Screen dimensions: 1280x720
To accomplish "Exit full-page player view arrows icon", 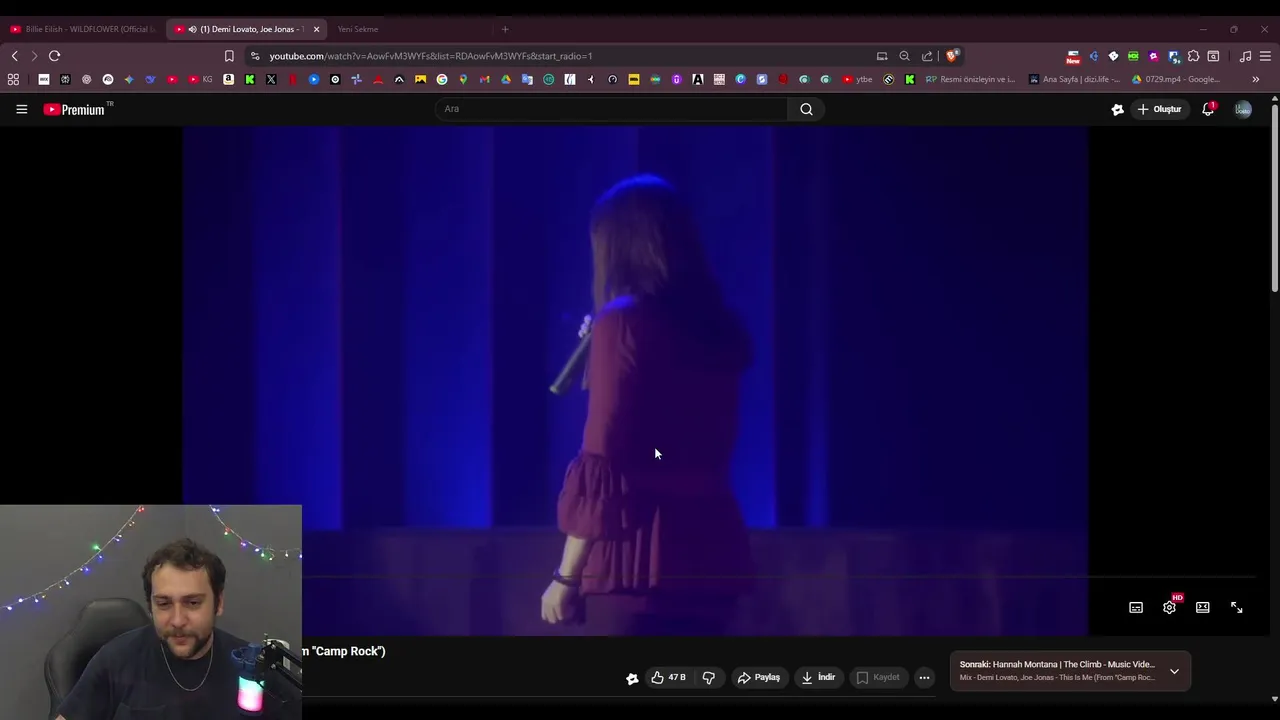I will (1237, 608).
